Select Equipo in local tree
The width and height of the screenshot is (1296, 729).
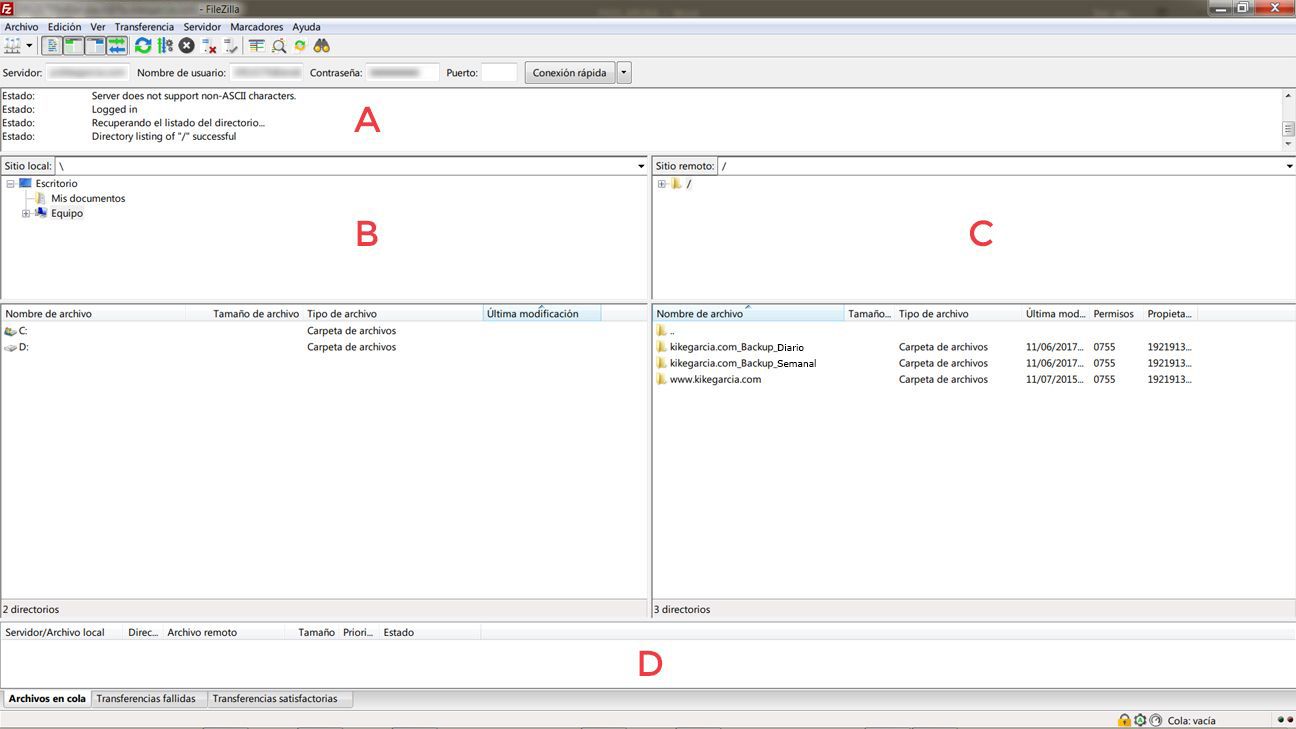67,213
